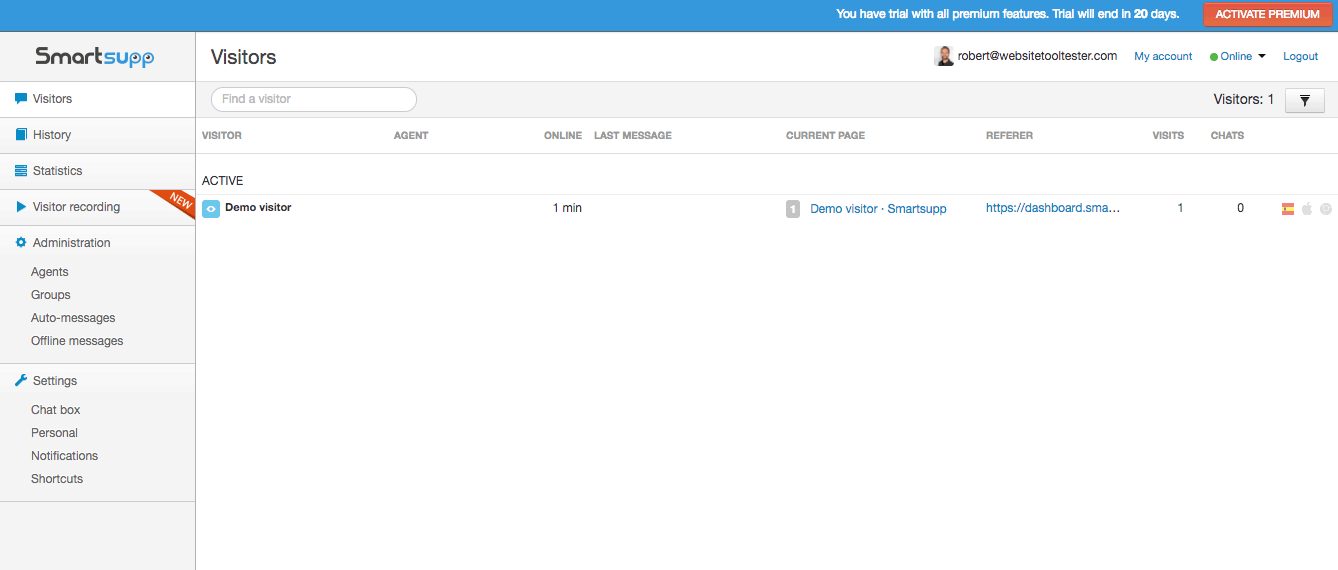Open Groups administration page
1338x570 pixels.
point(51,295)
